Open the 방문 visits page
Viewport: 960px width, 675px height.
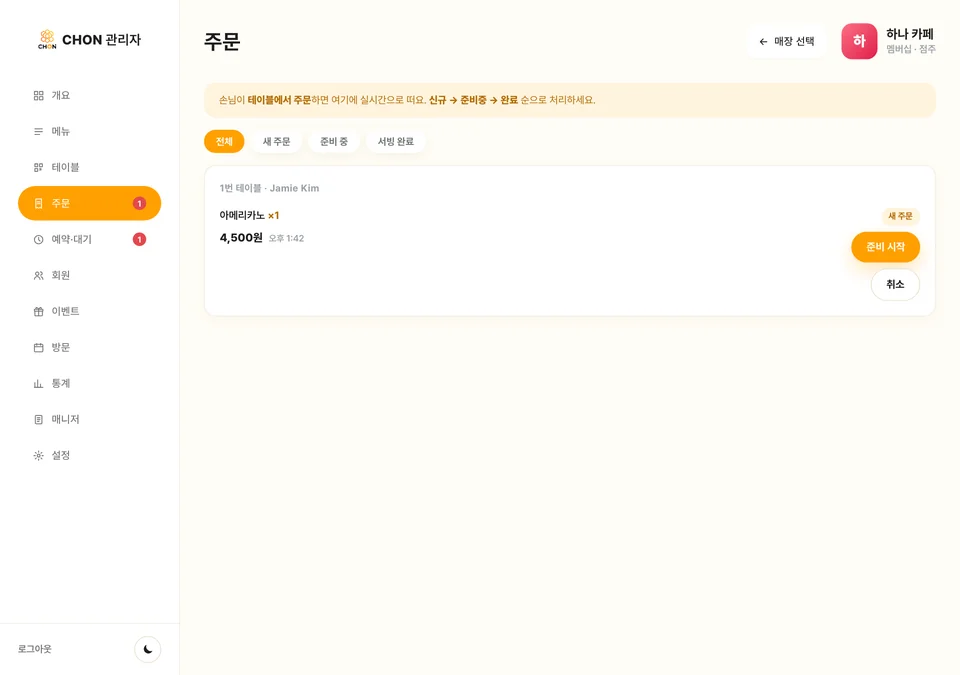(89, 347)
